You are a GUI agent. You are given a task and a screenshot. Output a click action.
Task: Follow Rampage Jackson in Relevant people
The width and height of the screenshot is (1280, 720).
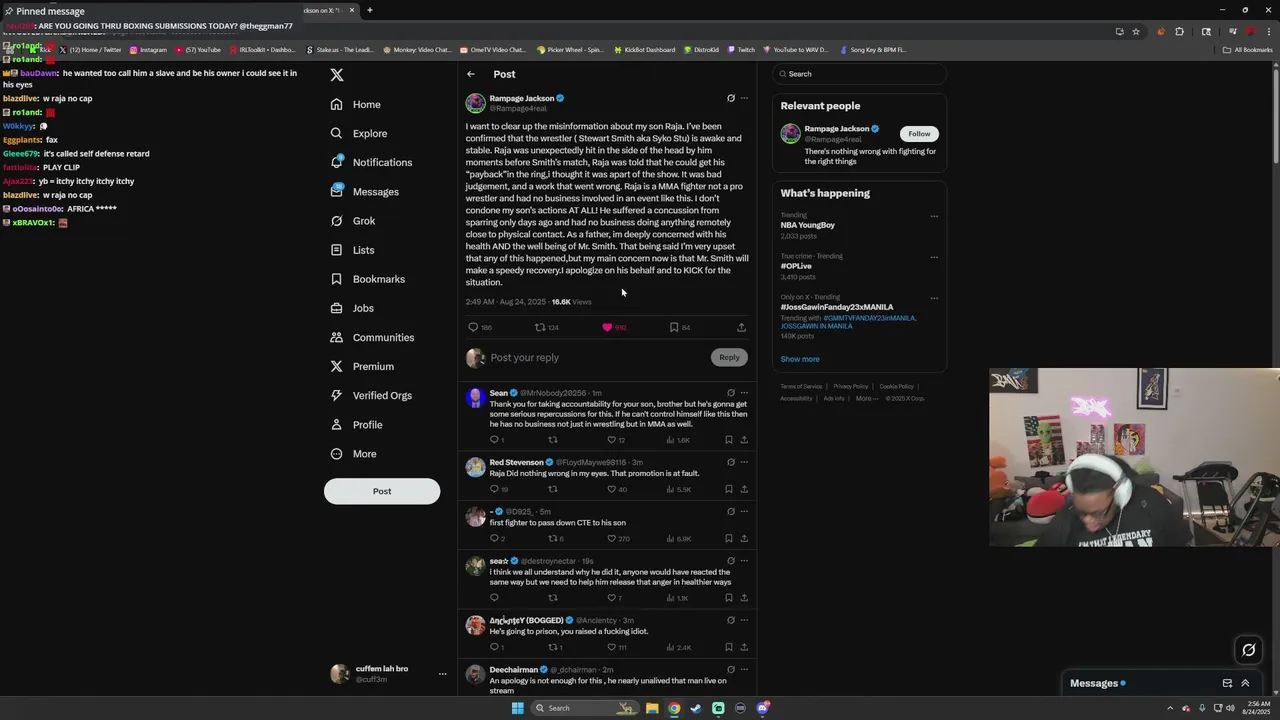pos(919,133)
